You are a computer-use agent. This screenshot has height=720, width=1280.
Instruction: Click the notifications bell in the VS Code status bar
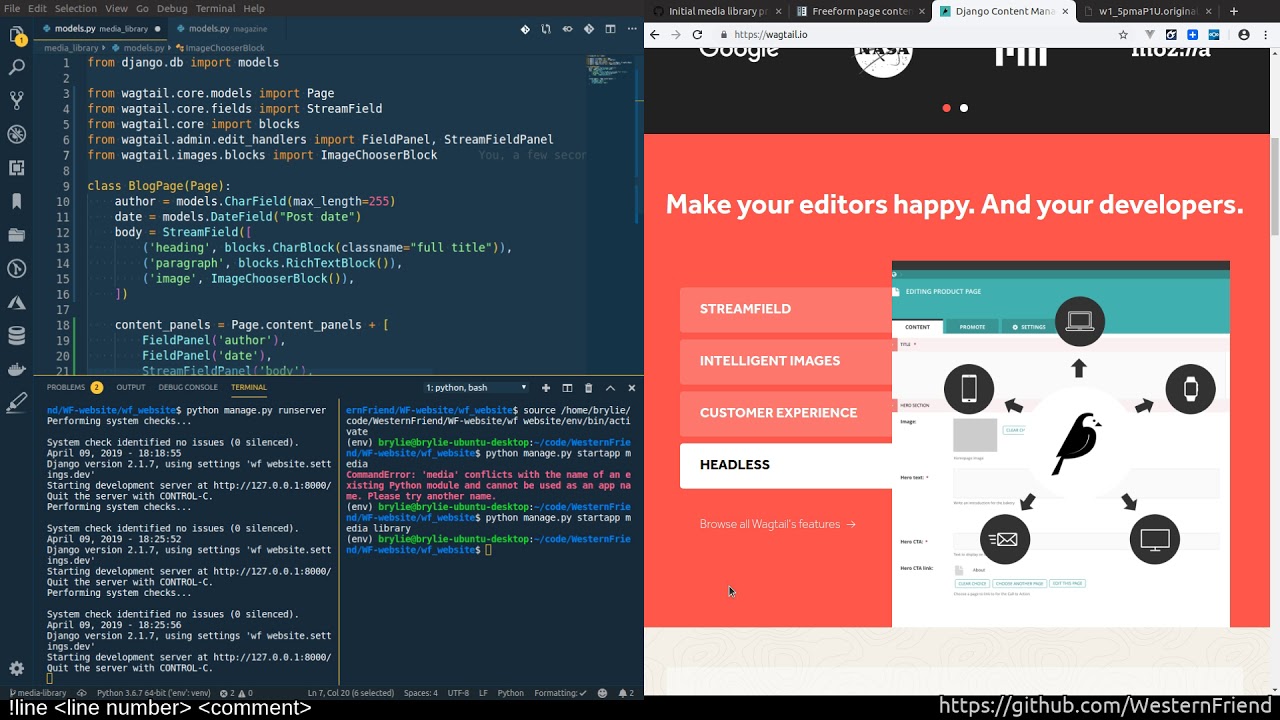click(625, 693)
